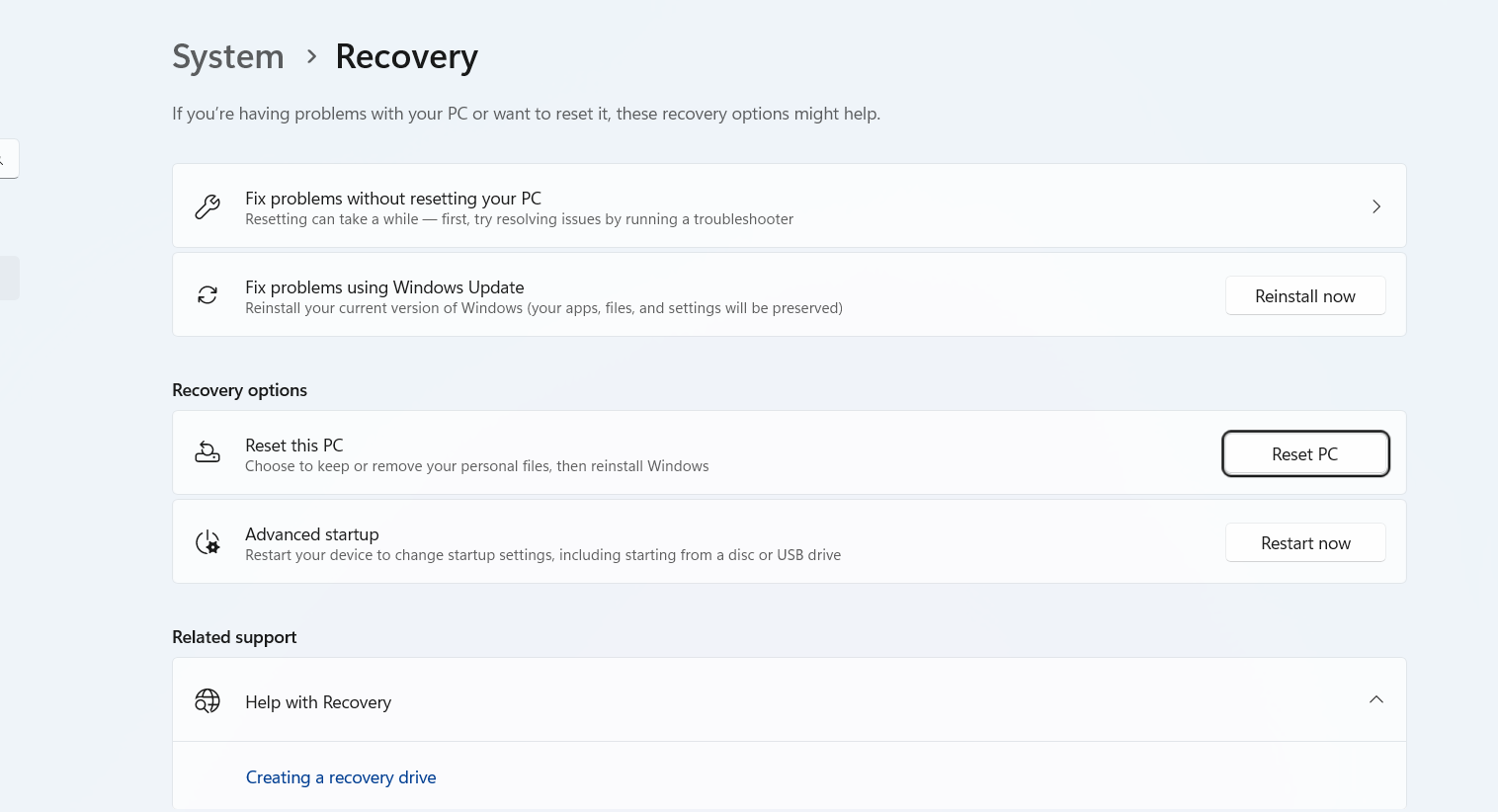Click the Advanced startup power-gear icon

click(208, 542)
